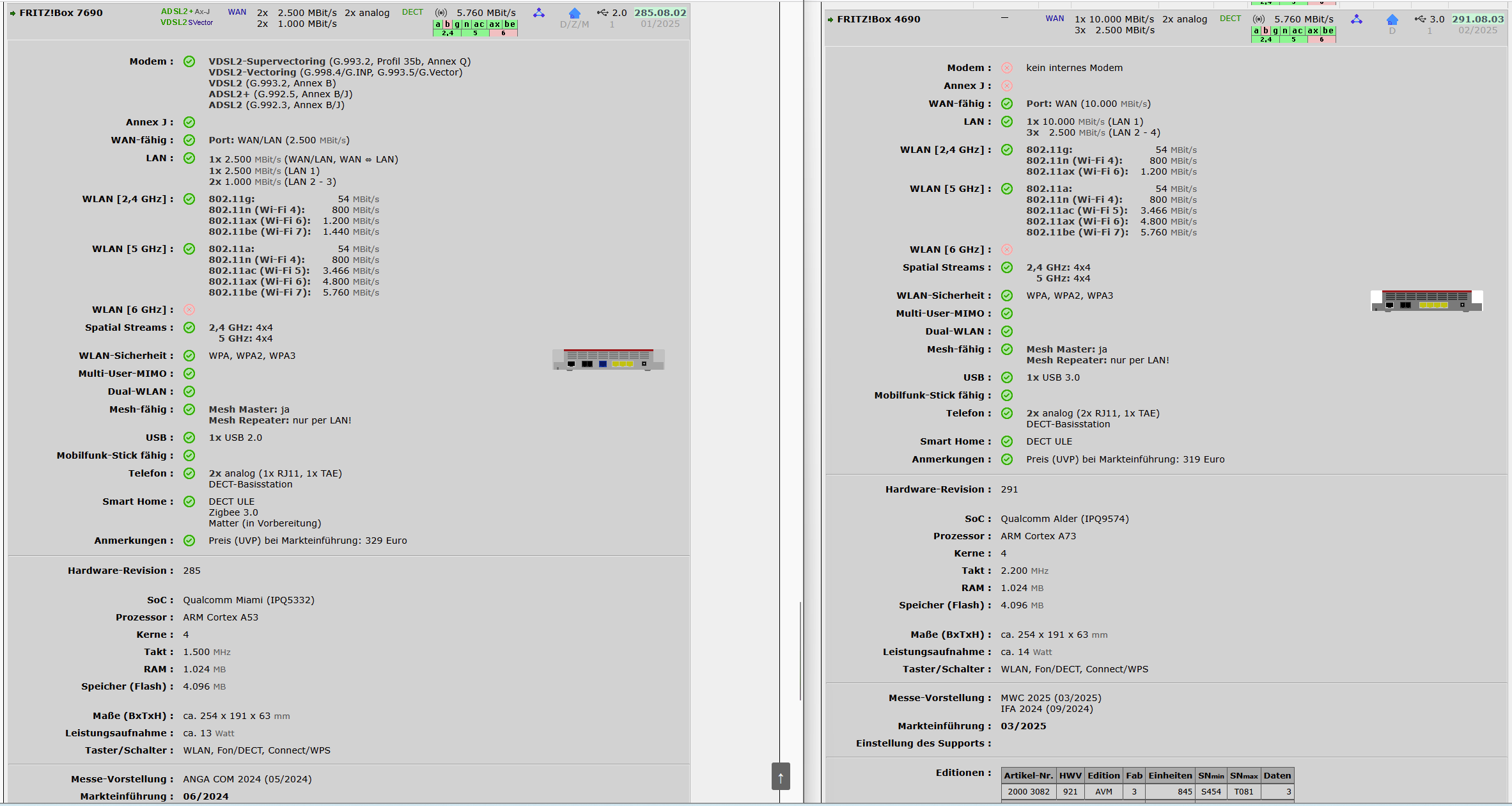Screen dimensions: 1512x806
Task: Click the Edition column header in Editionen table
Action: (1103, 775)
